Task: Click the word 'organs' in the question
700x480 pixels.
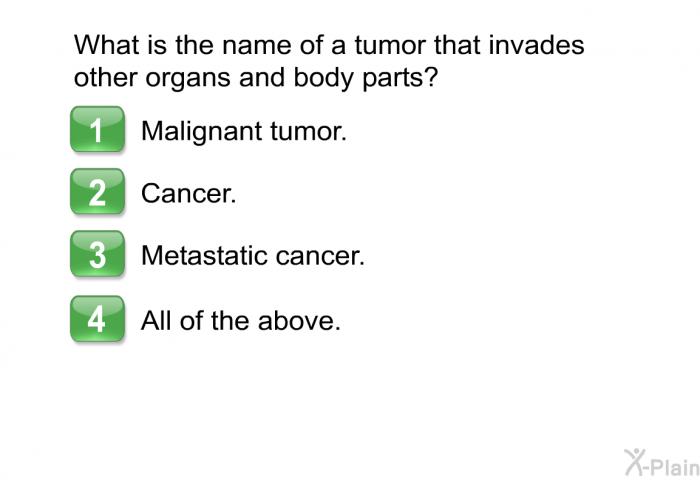Action: (x=188, y=79)
